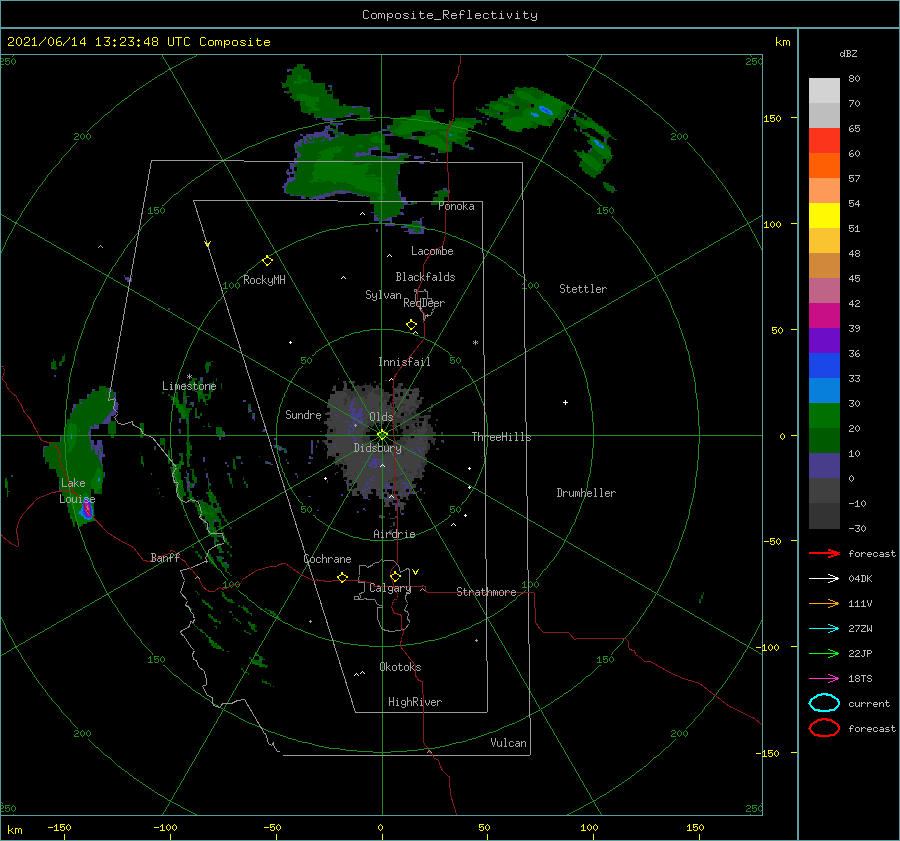900x841 pixels.
Task: Click the asterisk marker above Limestone
Action: [x=189, y=377]
